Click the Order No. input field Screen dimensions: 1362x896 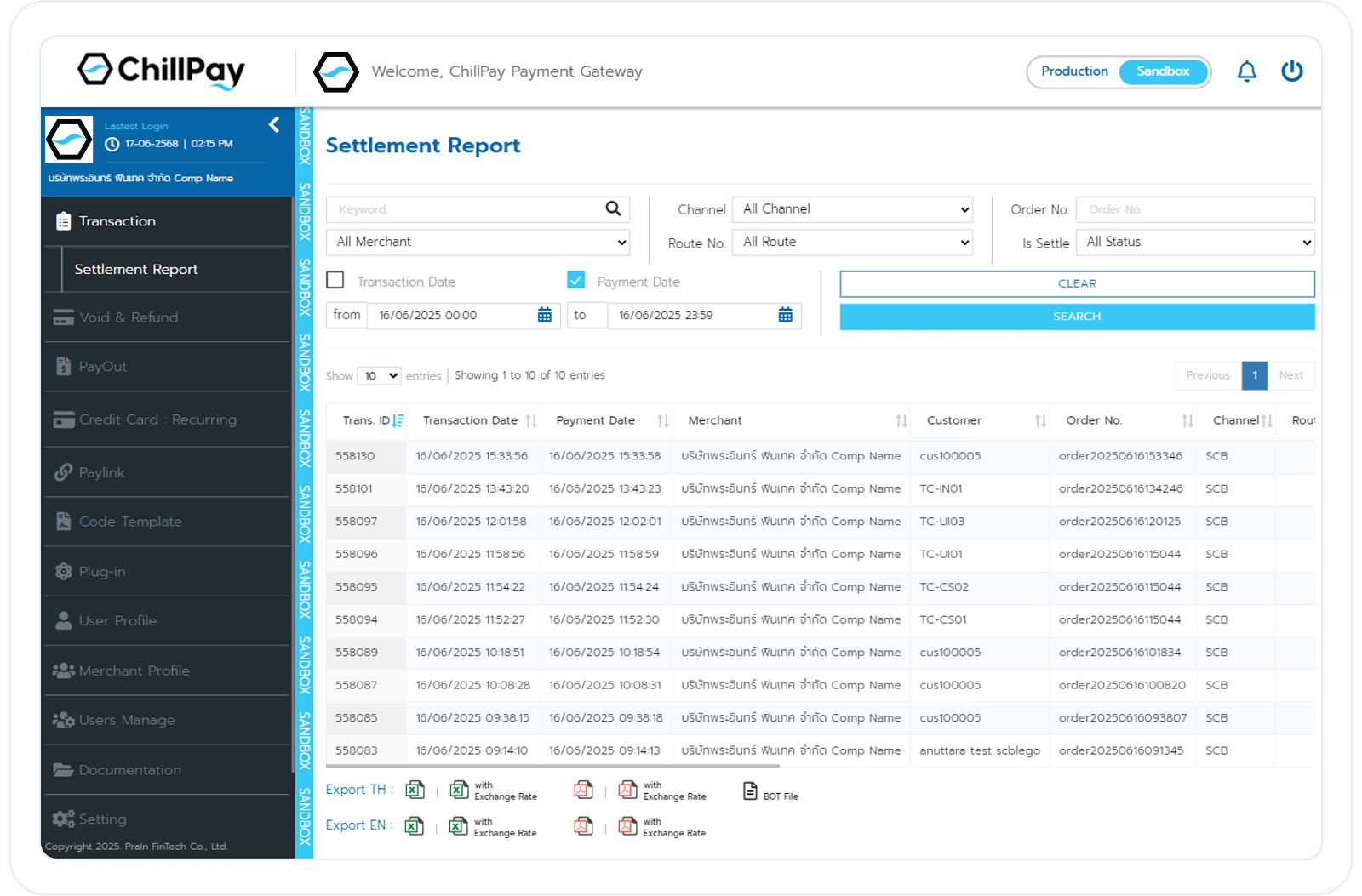(x=1194, y=209)
